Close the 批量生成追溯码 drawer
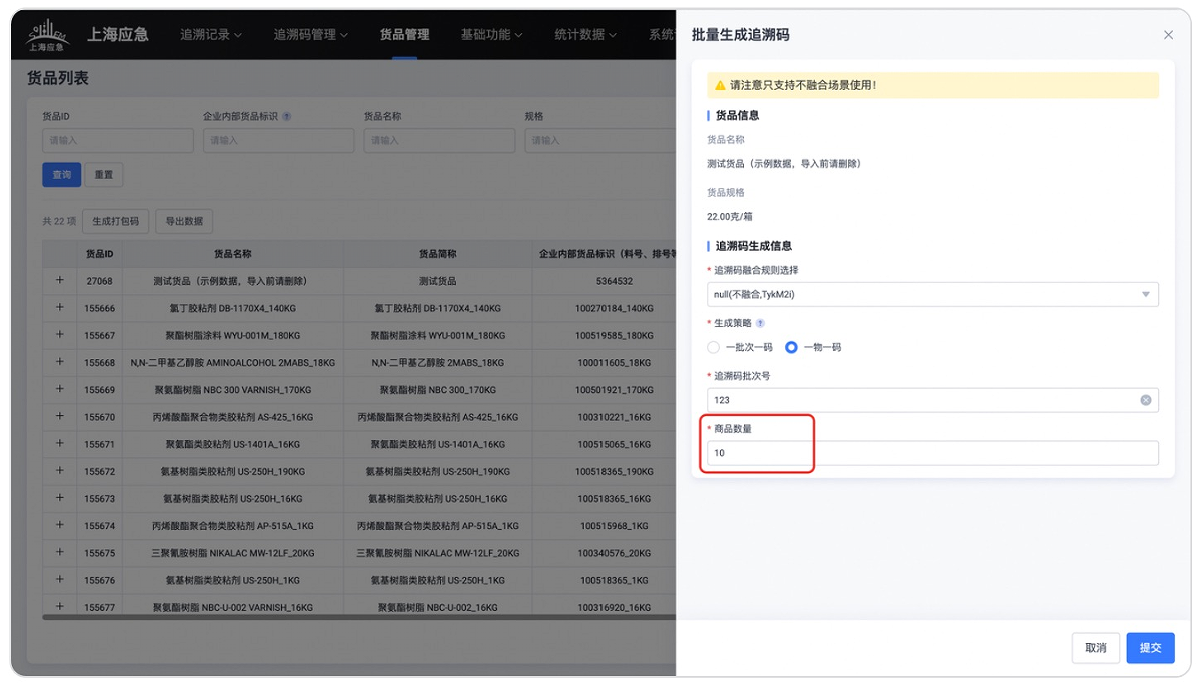The height and width of the screenshot is (686, 1200). (x=1167, y=34)
